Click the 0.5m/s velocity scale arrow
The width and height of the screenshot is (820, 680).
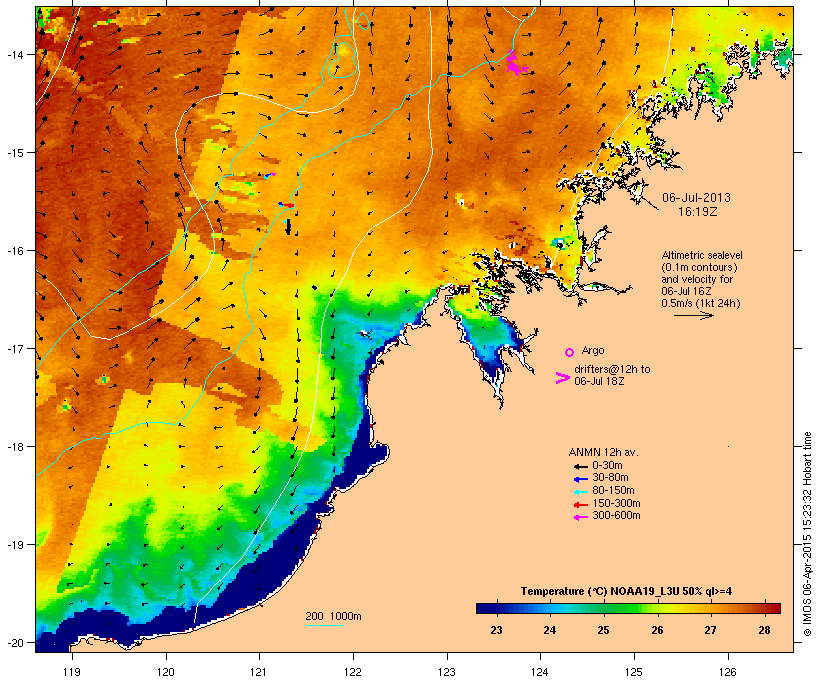pyautogui.click(x=693, y=315)
